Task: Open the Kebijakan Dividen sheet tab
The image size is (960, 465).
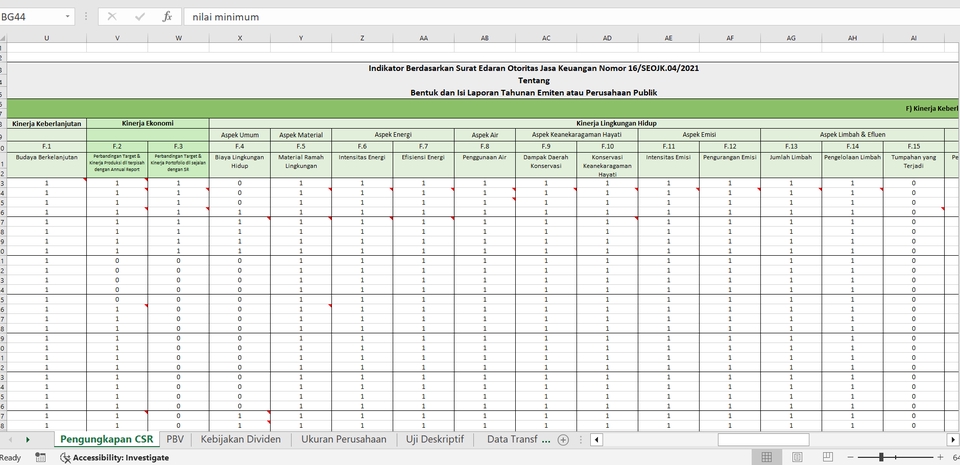Action: 241,439
